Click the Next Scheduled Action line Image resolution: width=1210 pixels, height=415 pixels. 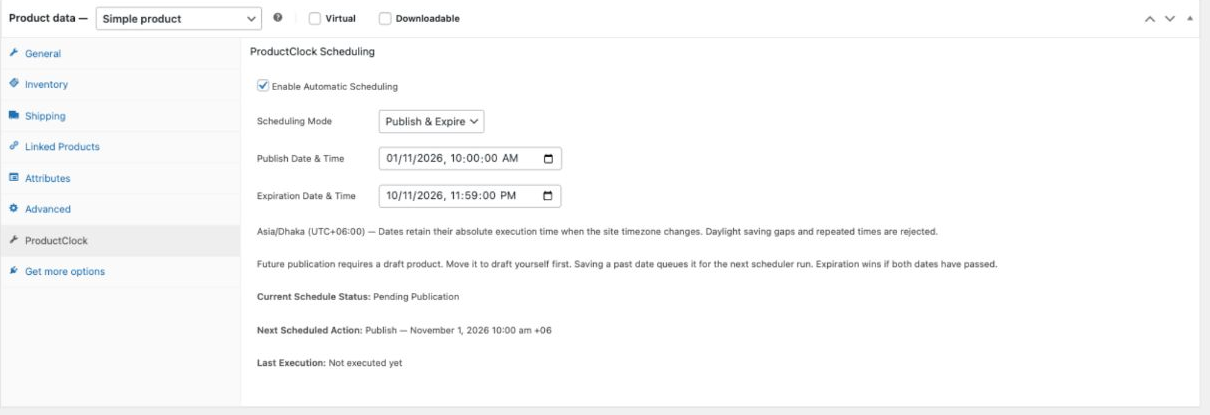404,330
